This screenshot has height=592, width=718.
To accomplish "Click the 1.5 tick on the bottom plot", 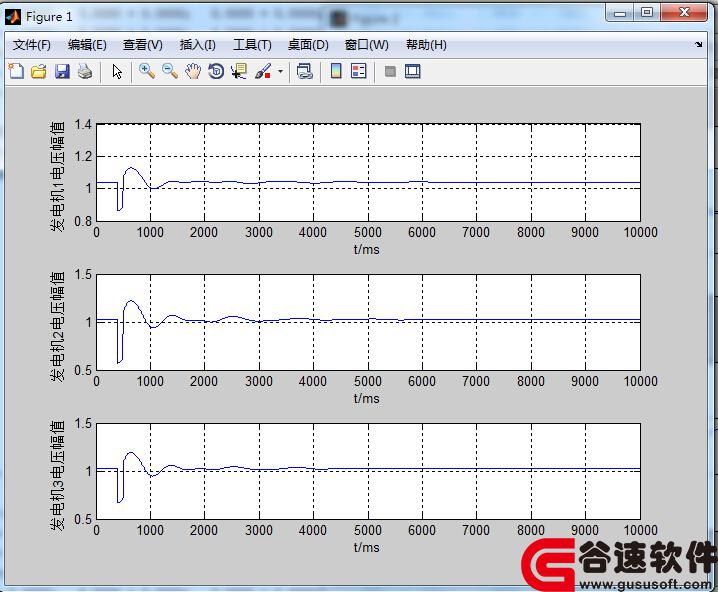I will [x=83, y=424].
